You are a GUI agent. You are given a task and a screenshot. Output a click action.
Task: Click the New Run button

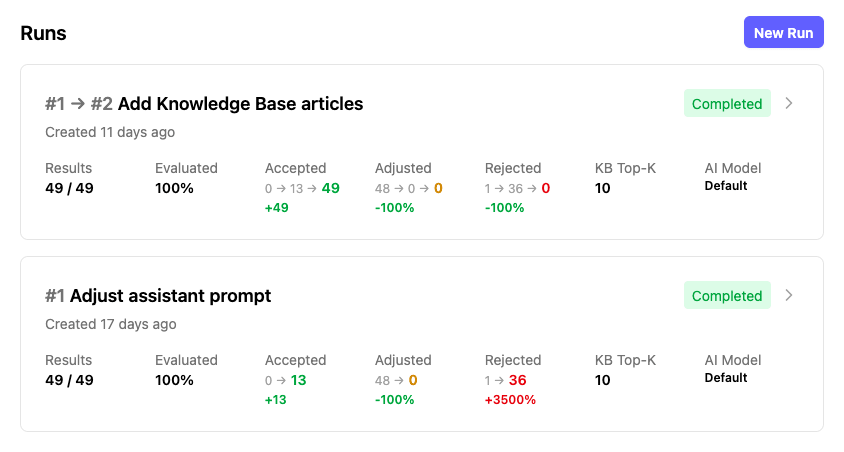pyautogui.click(x=783, y=32)
